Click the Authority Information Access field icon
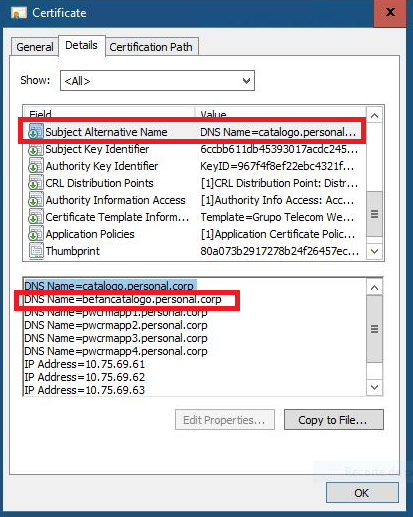The height and width of the screenshot is (517, 413). pyautogui.click(x=36, y=200)
